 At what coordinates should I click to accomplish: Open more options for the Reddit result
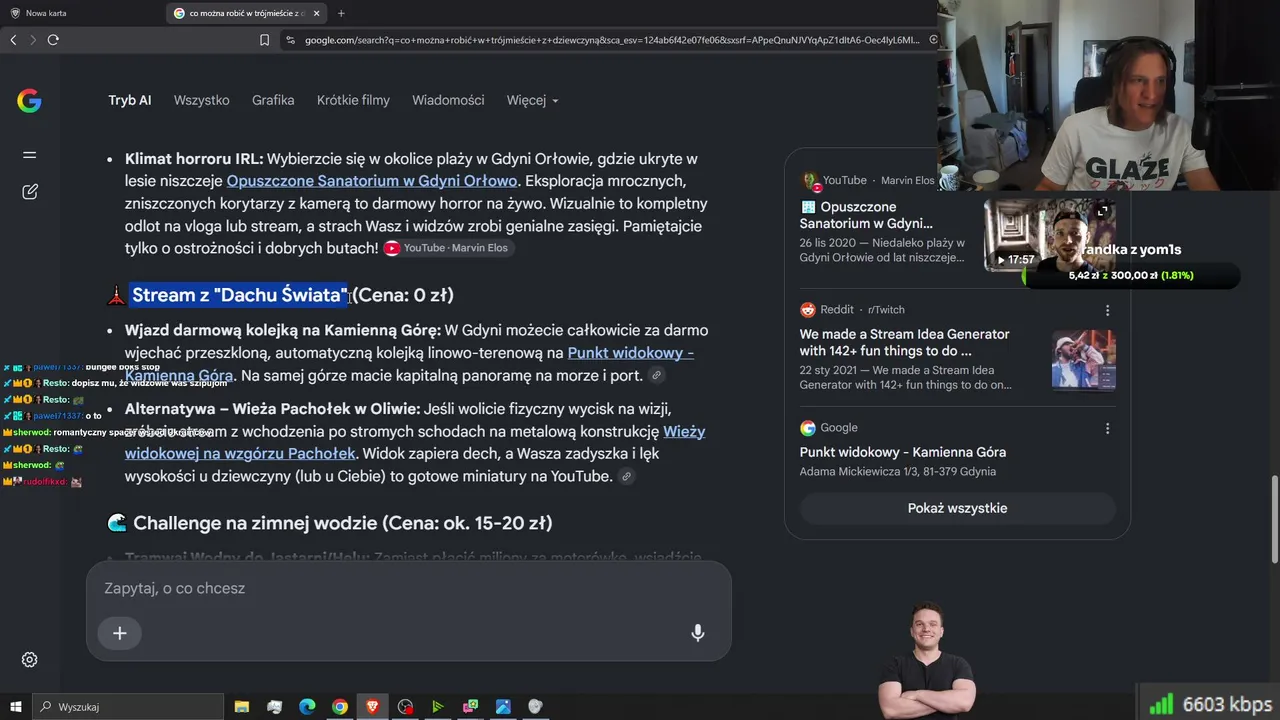pos(1107,310)
